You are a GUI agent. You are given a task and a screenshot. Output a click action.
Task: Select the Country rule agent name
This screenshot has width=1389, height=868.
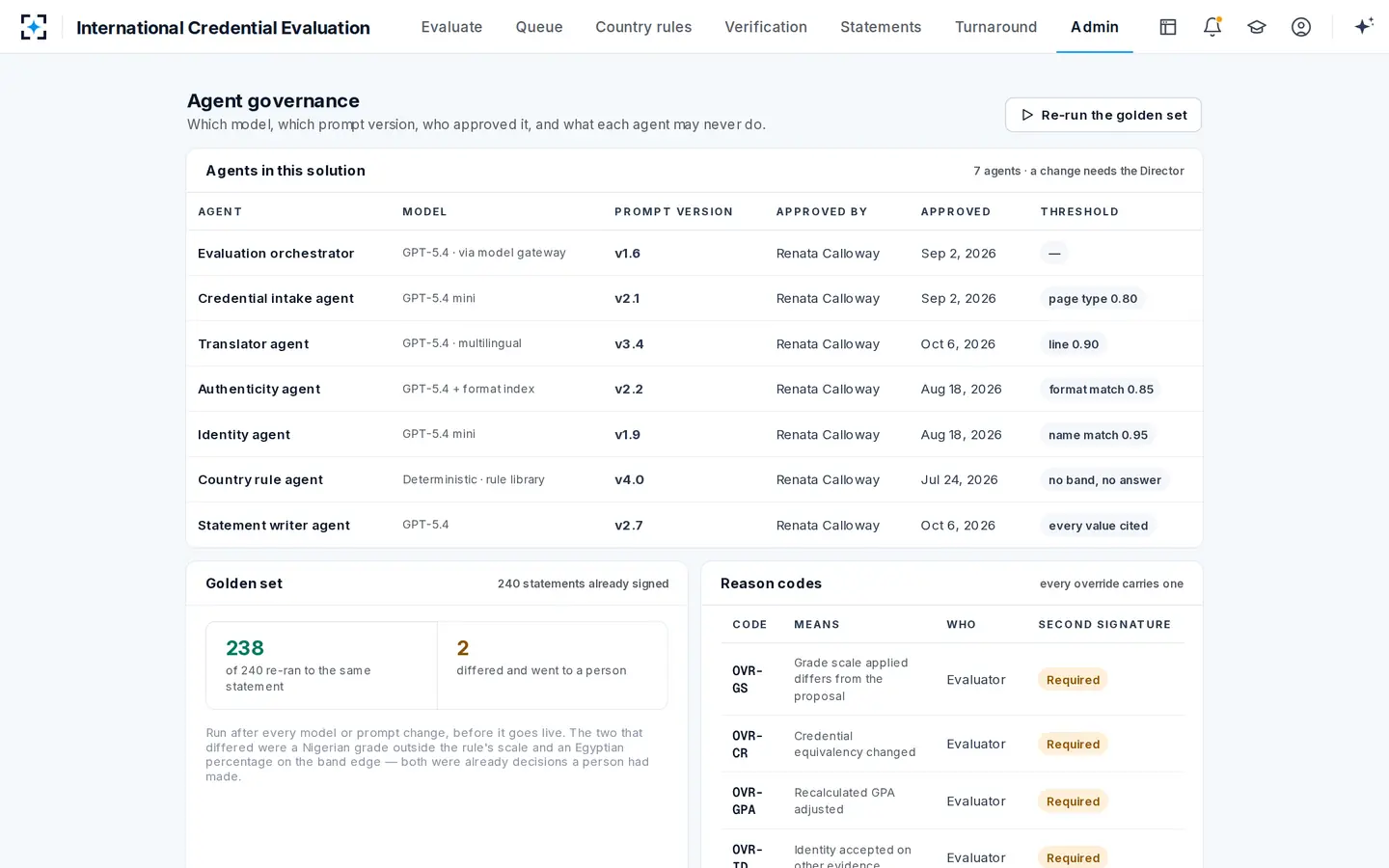point(260,480)
